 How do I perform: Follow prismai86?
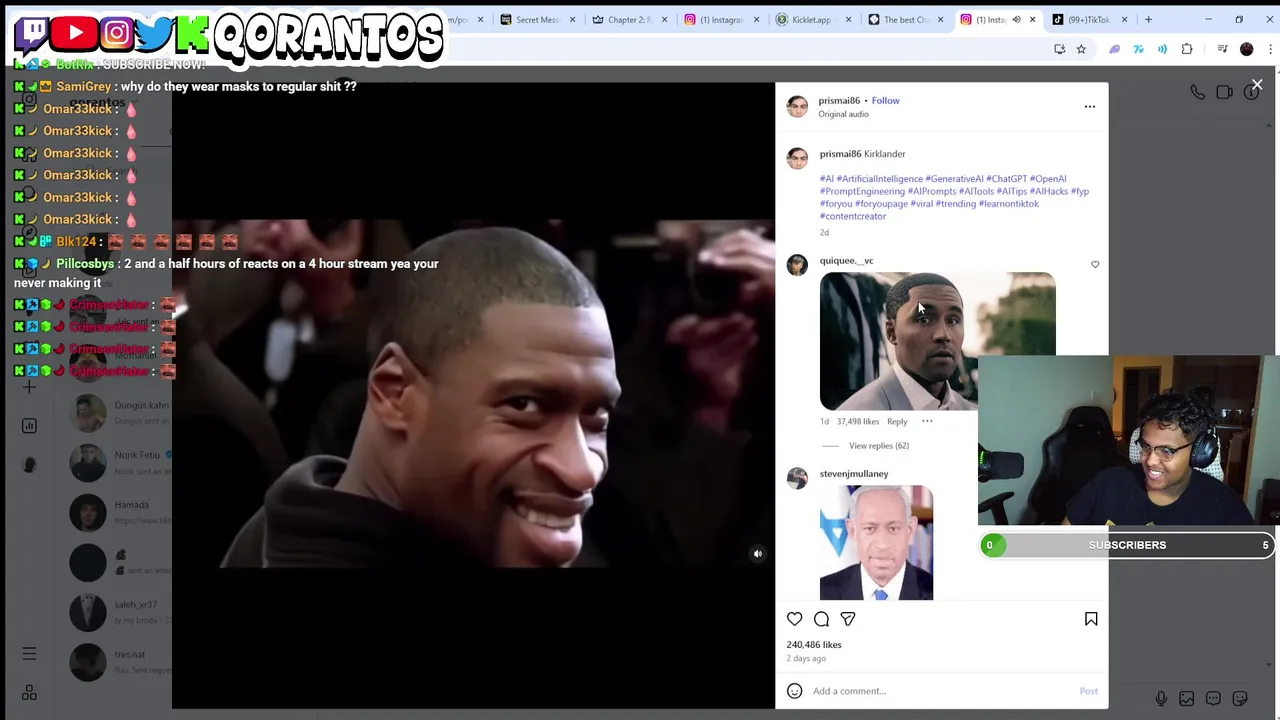point(885,100)
